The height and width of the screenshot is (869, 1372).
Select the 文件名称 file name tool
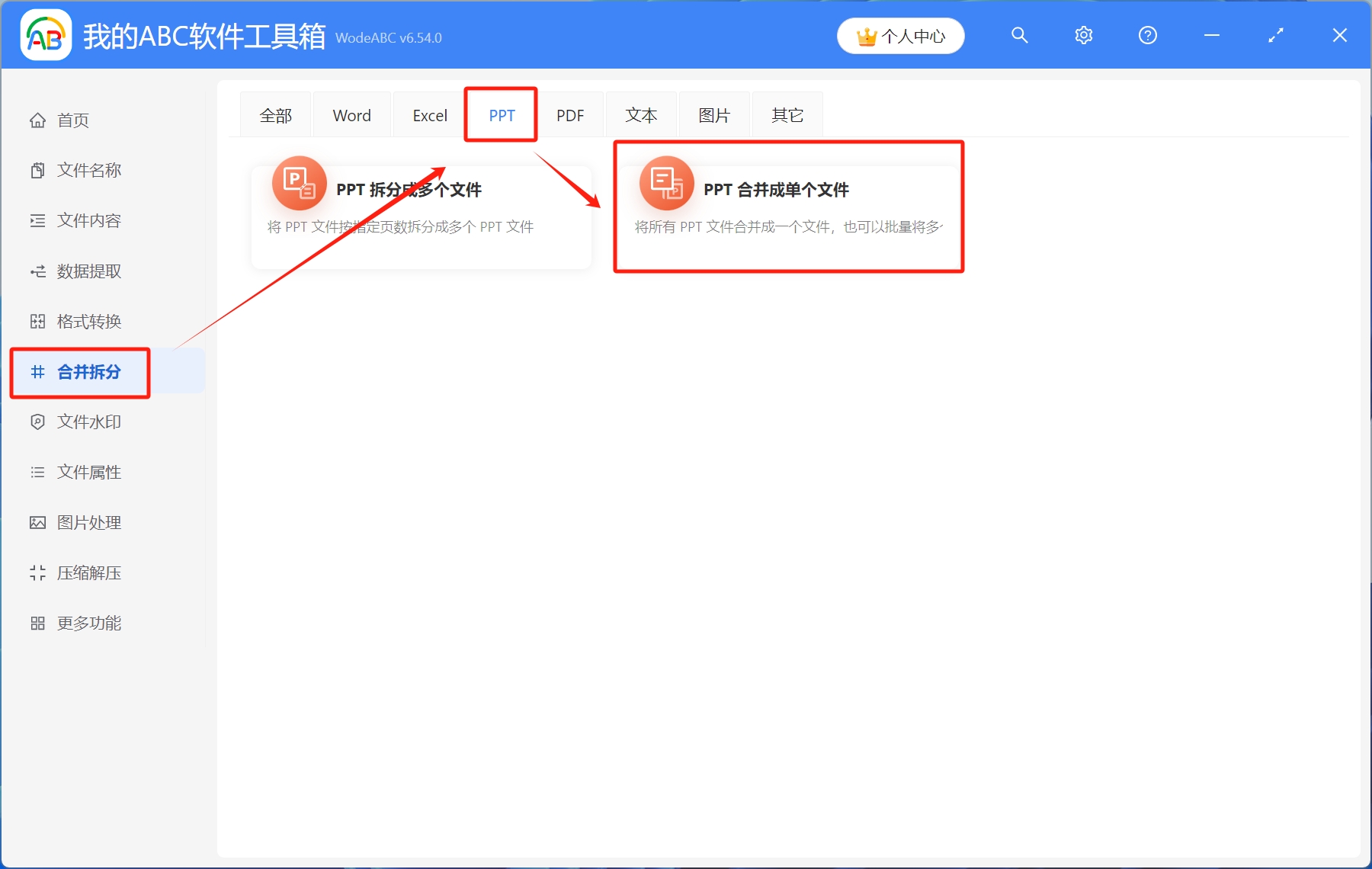89,170
